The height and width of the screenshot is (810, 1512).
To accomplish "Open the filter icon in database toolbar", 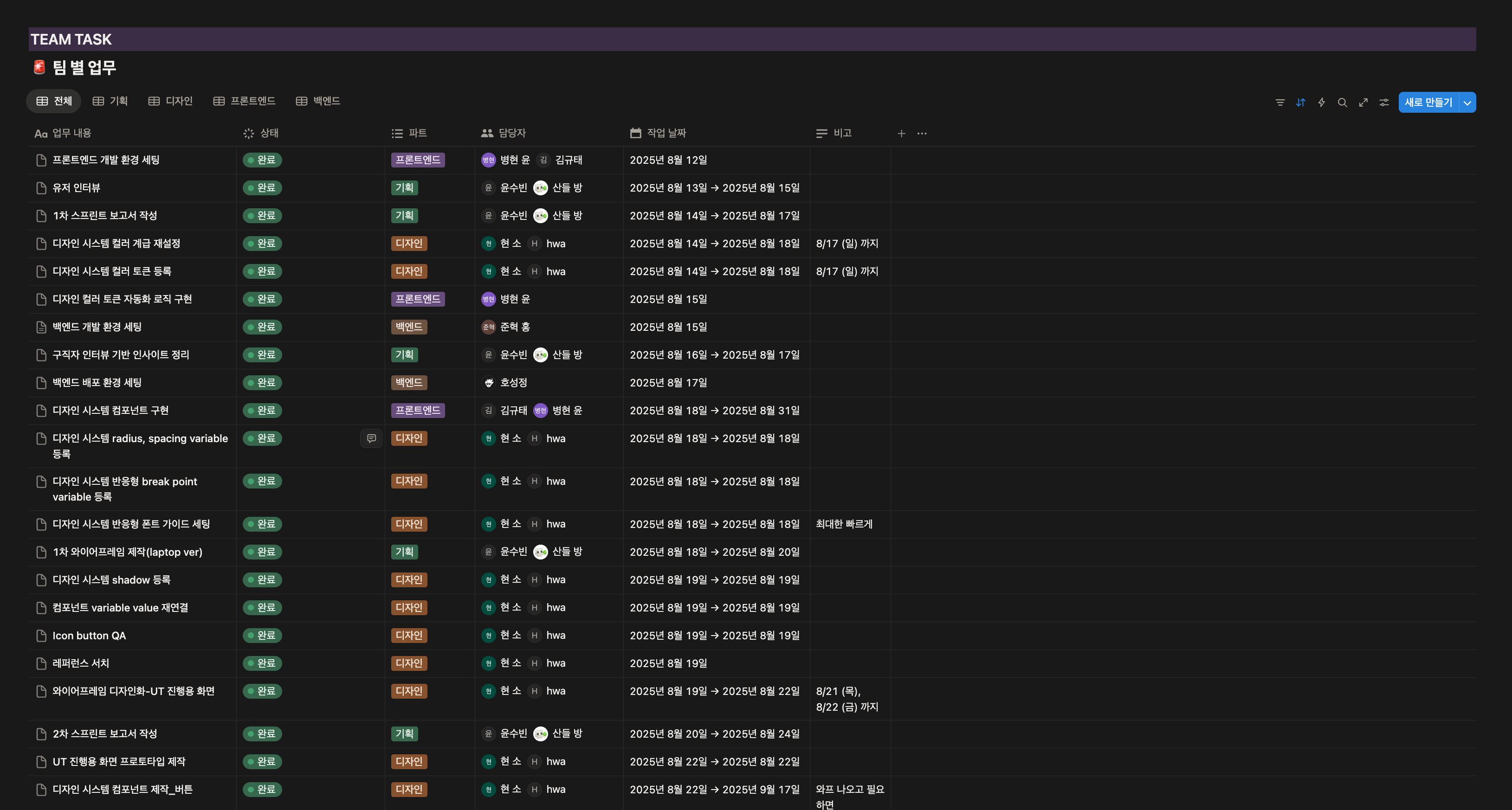I will pyautogui.click(x=1279, y=103).
